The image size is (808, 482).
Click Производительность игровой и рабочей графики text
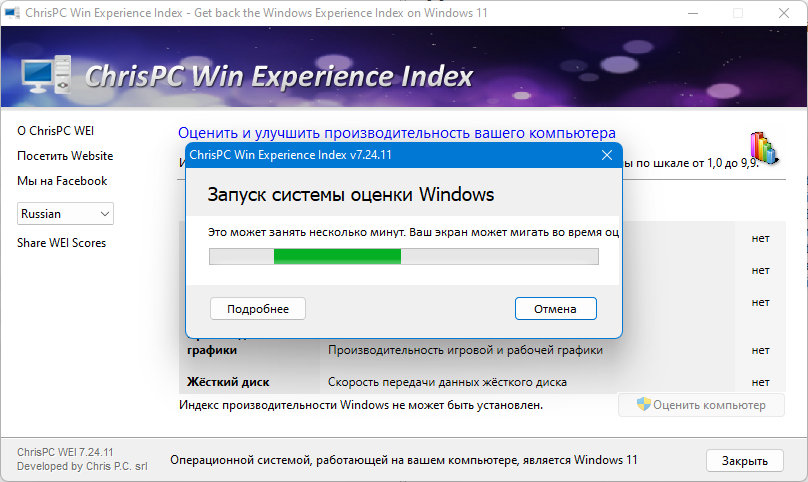pos(465,350)
